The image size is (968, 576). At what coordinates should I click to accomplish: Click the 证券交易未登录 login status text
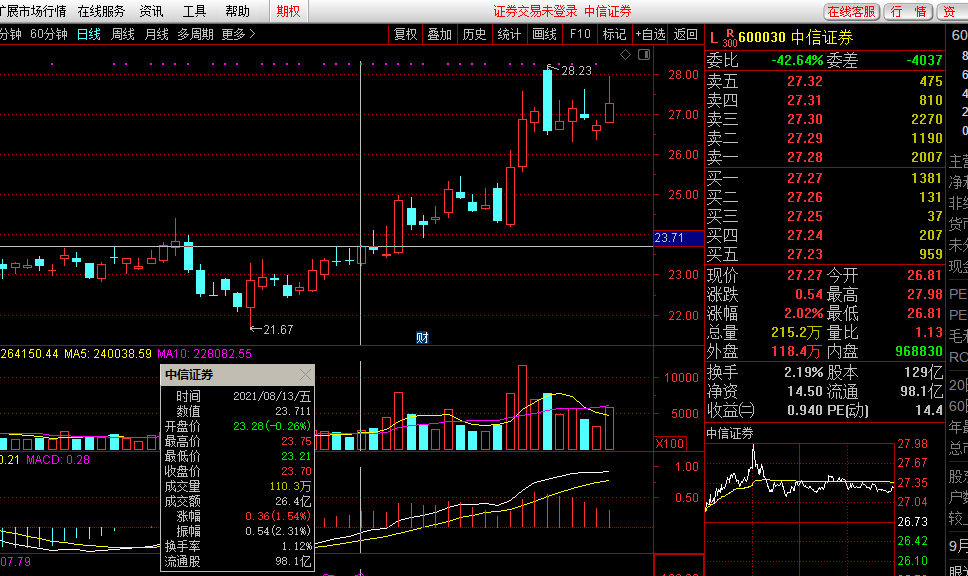535,12
